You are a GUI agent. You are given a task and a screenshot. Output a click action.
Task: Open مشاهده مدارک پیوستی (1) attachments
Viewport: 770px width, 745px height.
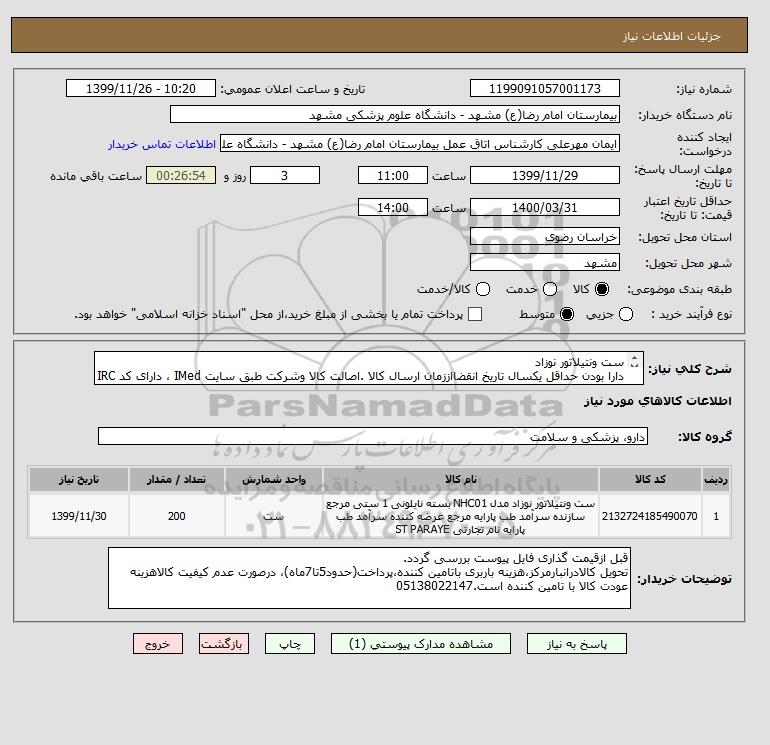coord(421,644)
